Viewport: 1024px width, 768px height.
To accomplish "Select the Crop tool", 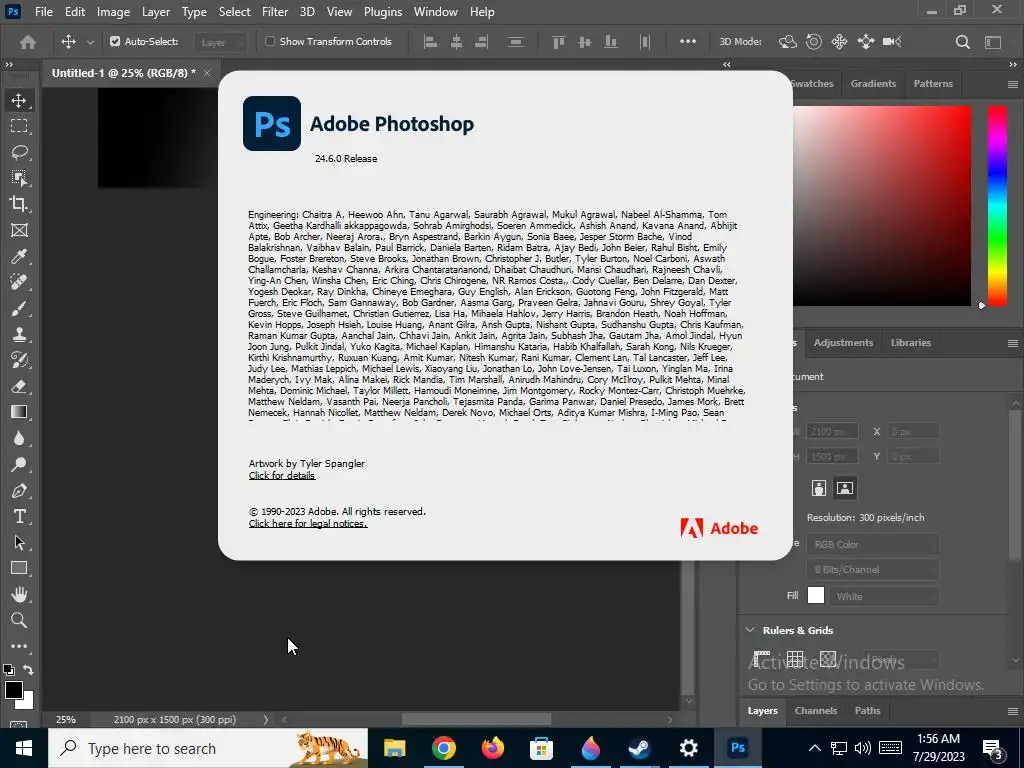I will tap(19, 204).
